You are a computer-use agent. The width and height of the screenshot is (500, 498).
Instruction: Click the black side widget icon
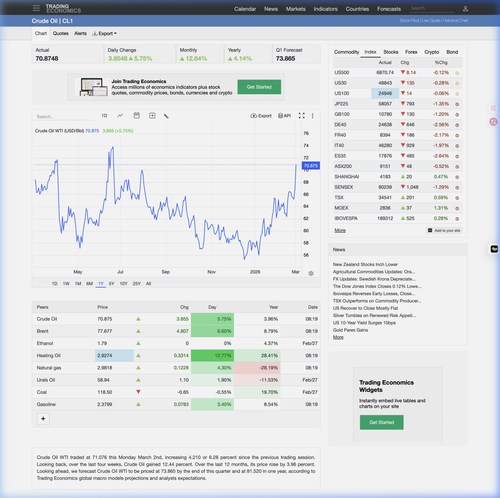pos(494,249)
